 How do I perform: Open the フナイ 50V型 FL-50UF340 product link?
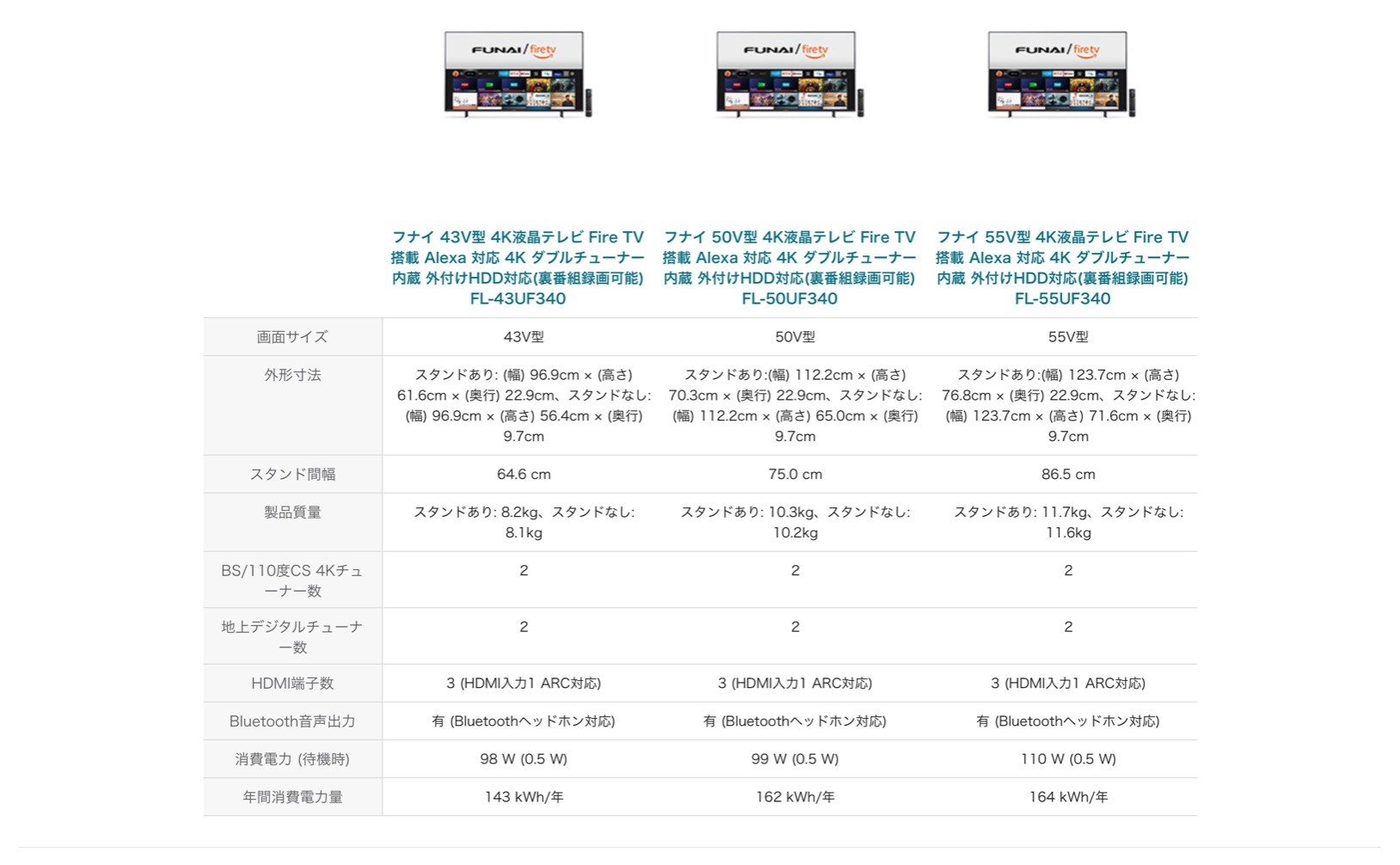[789, 267]
